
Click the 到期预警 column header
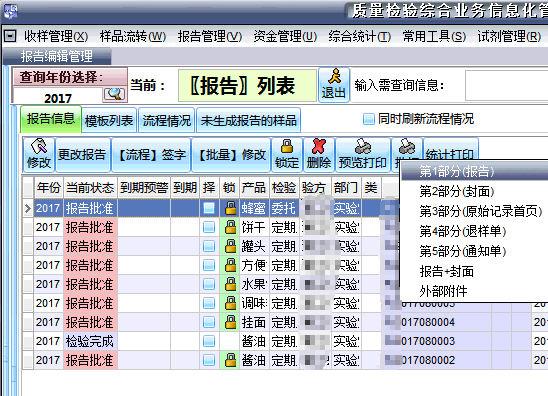tap(144, 188)
